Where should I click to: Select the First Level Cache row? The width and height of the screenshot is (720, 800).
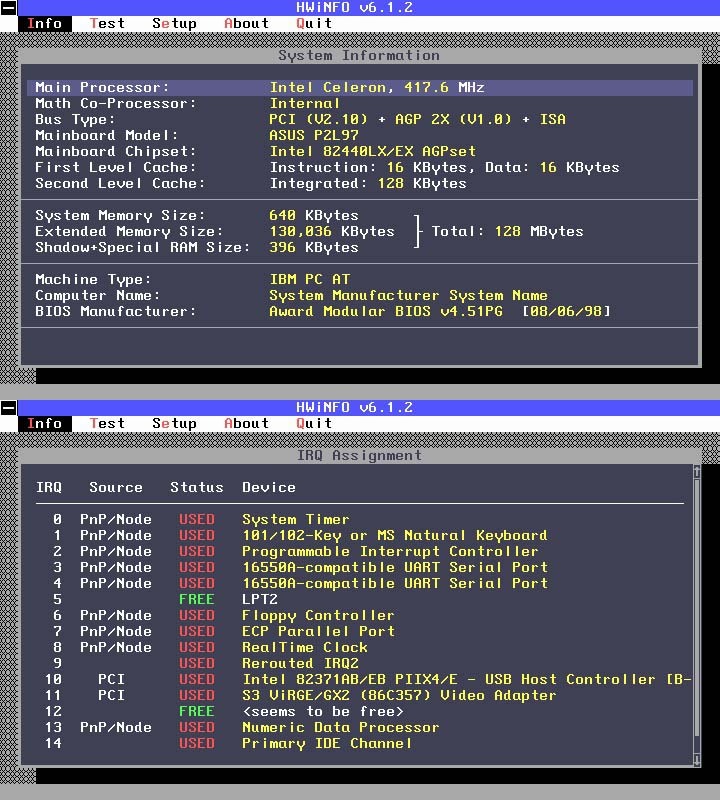[360, 167]
